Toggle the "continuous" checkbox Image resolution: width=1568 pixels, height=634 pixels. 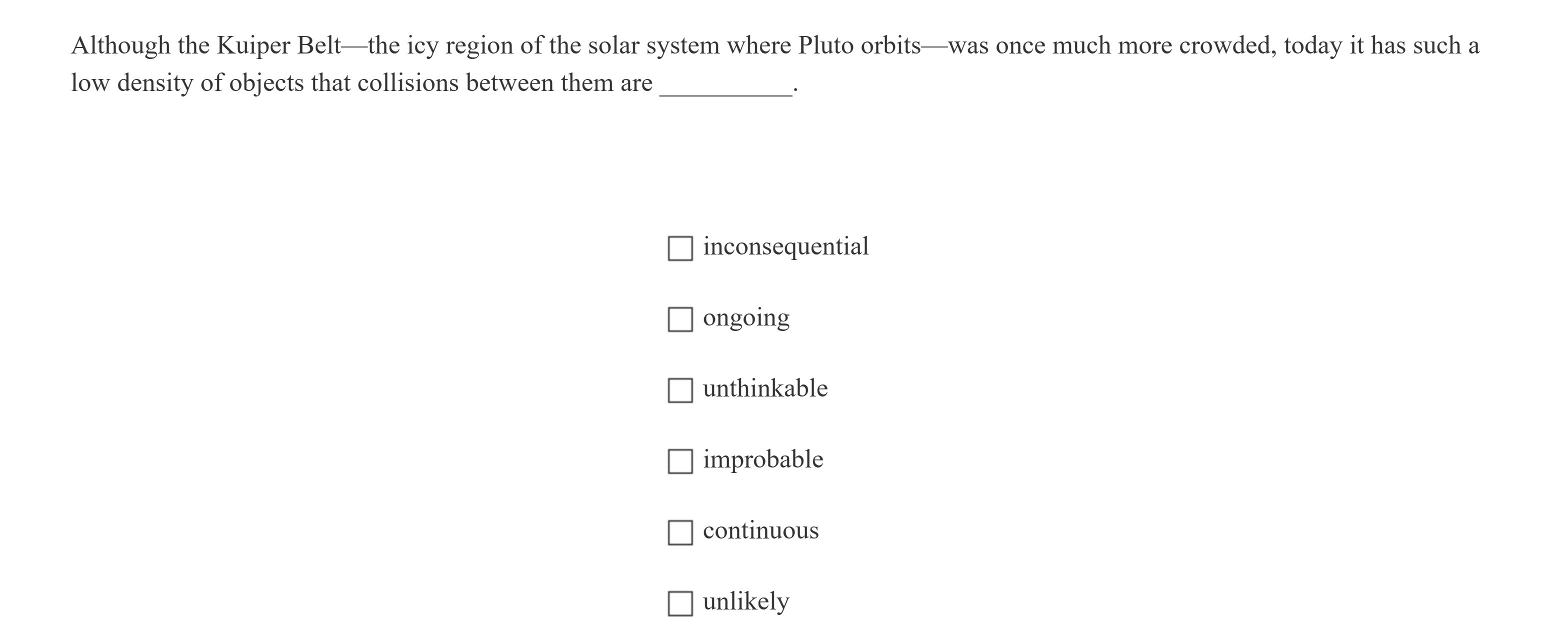tap(680, 532)
